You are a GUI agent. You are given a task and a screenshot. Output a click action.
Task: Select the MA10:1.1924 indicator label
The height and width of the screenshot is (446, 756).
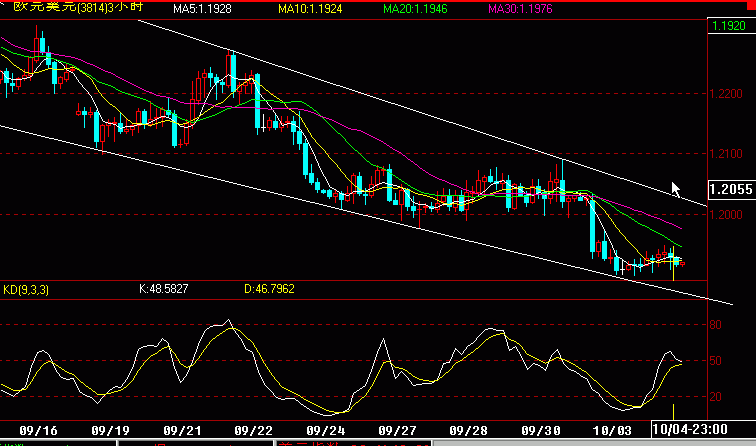[310, 9]
